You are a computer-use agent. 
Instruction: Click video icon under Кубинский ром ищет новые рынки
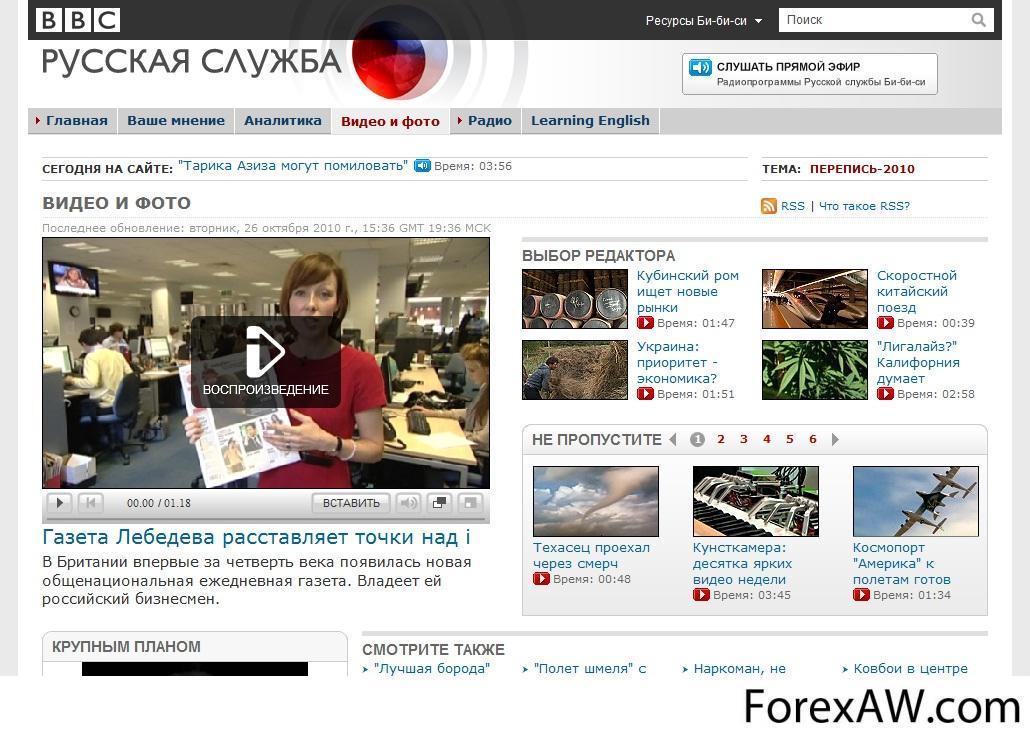pyautogui.click(x=645, y=323)
